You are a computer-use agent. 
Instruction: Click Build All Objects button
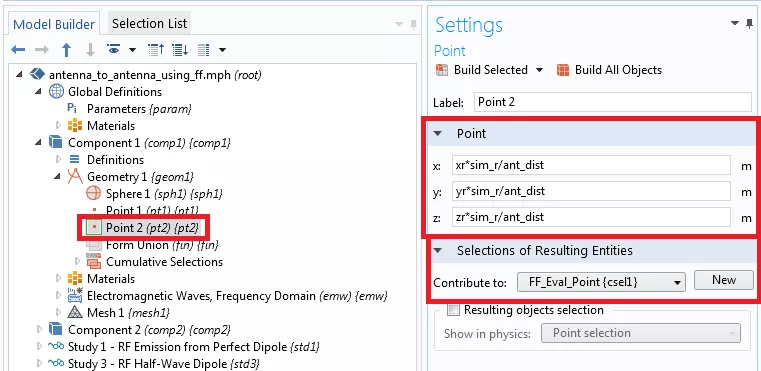click(x=609, y=70)
